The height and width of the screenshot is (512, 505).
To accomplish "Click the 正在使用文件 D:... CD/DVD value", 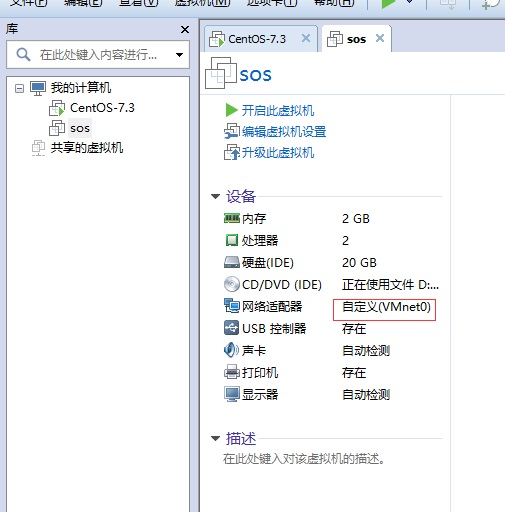I will click(390, 285).
